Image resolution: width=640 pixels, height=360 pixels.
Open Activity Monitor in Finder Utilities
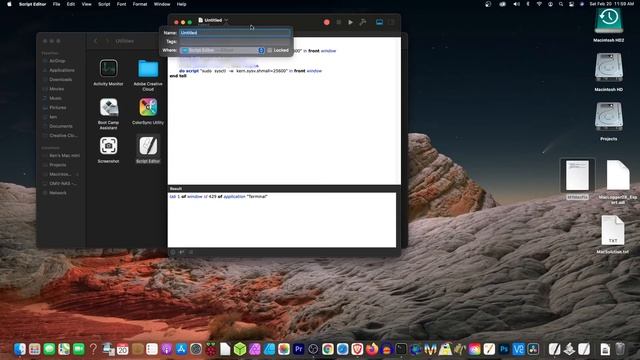pos(108,73)
